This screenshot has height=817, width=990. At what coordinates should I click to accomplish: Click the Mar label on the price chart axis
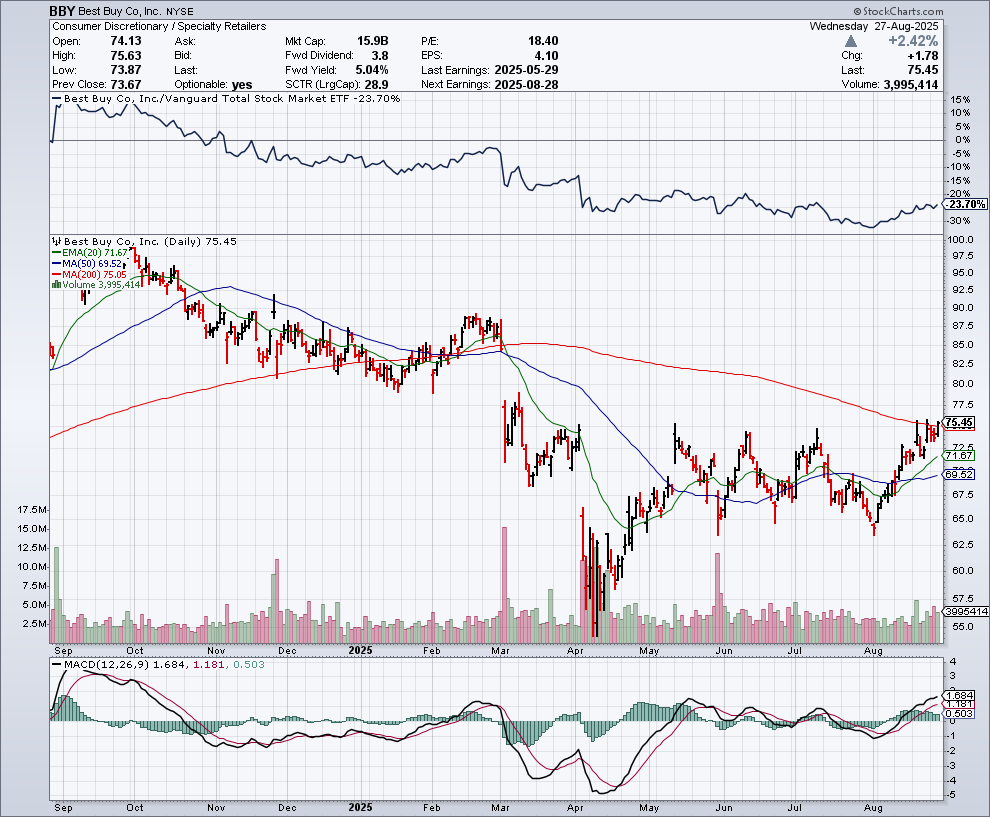tap(500, 650)
